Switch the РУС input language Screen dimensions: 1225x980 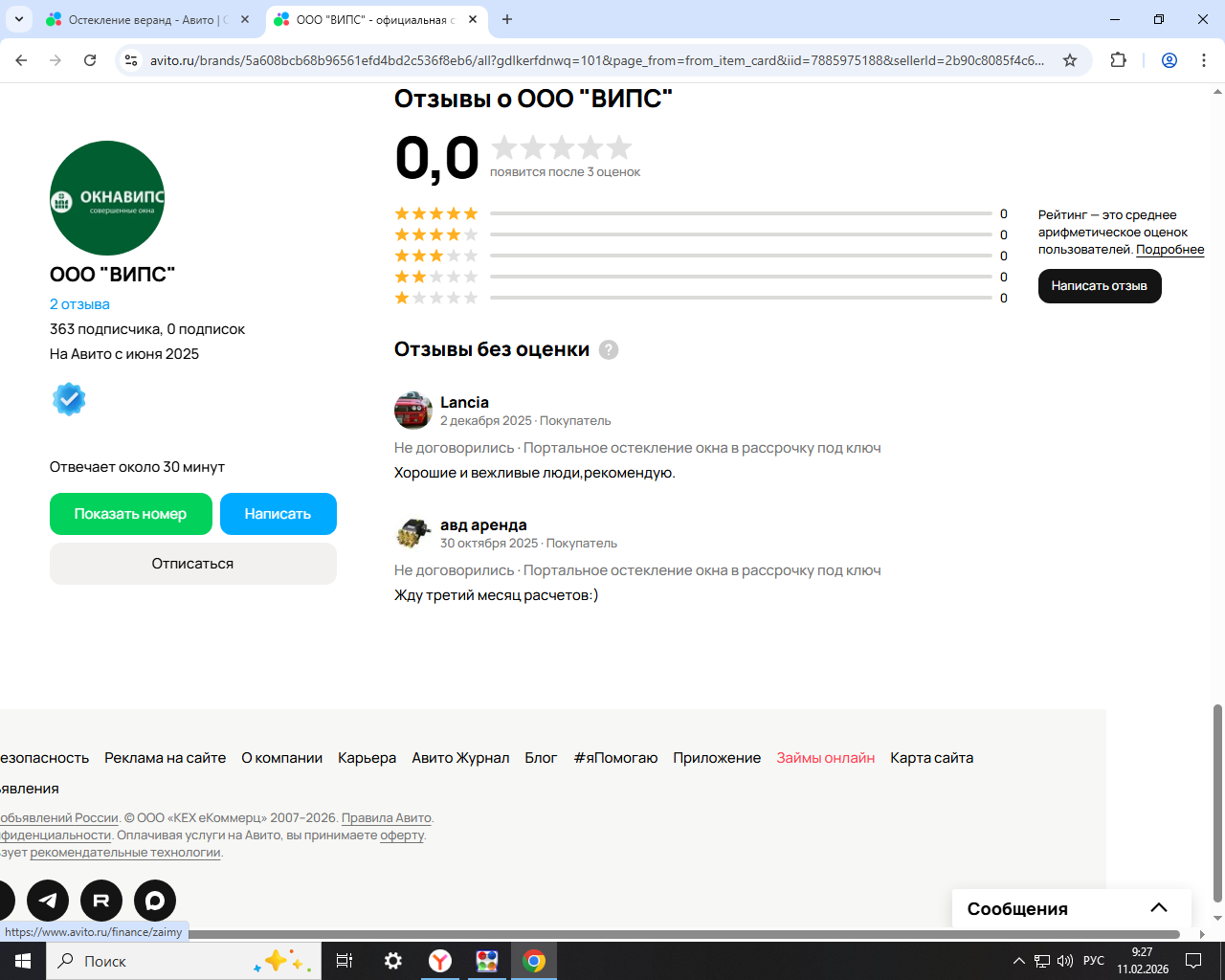pyautogui.click(x=1094, y=961)
